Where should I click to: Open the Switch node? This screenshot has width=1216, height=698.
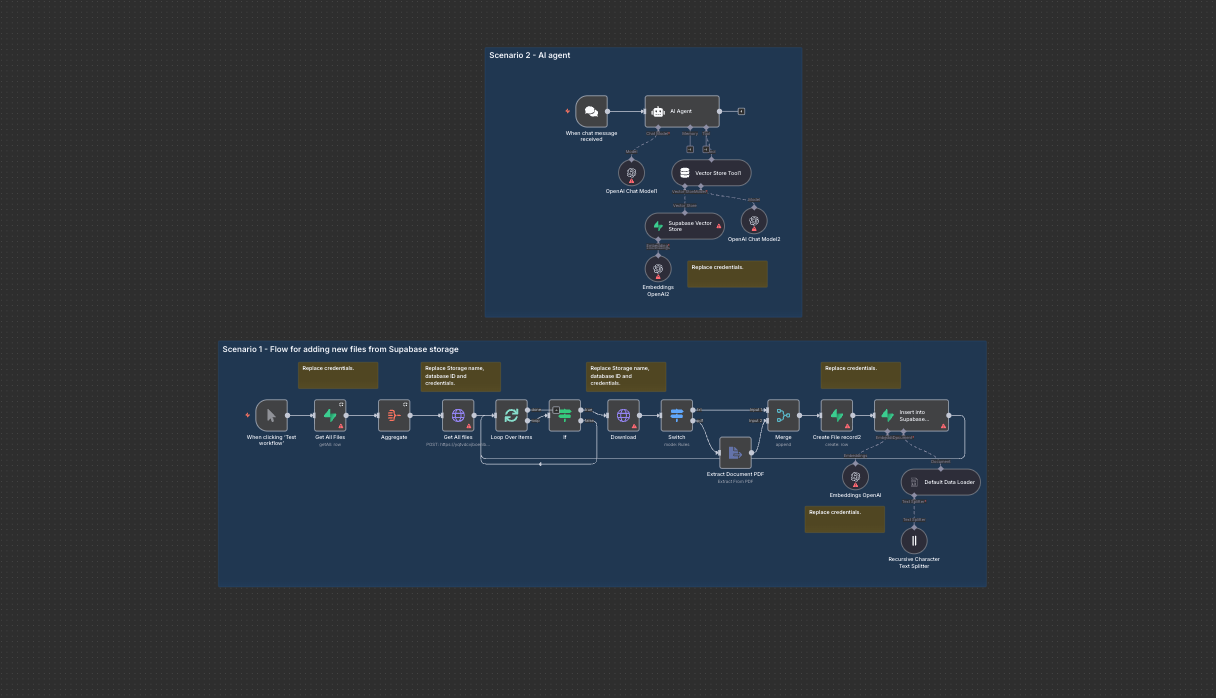677,416
